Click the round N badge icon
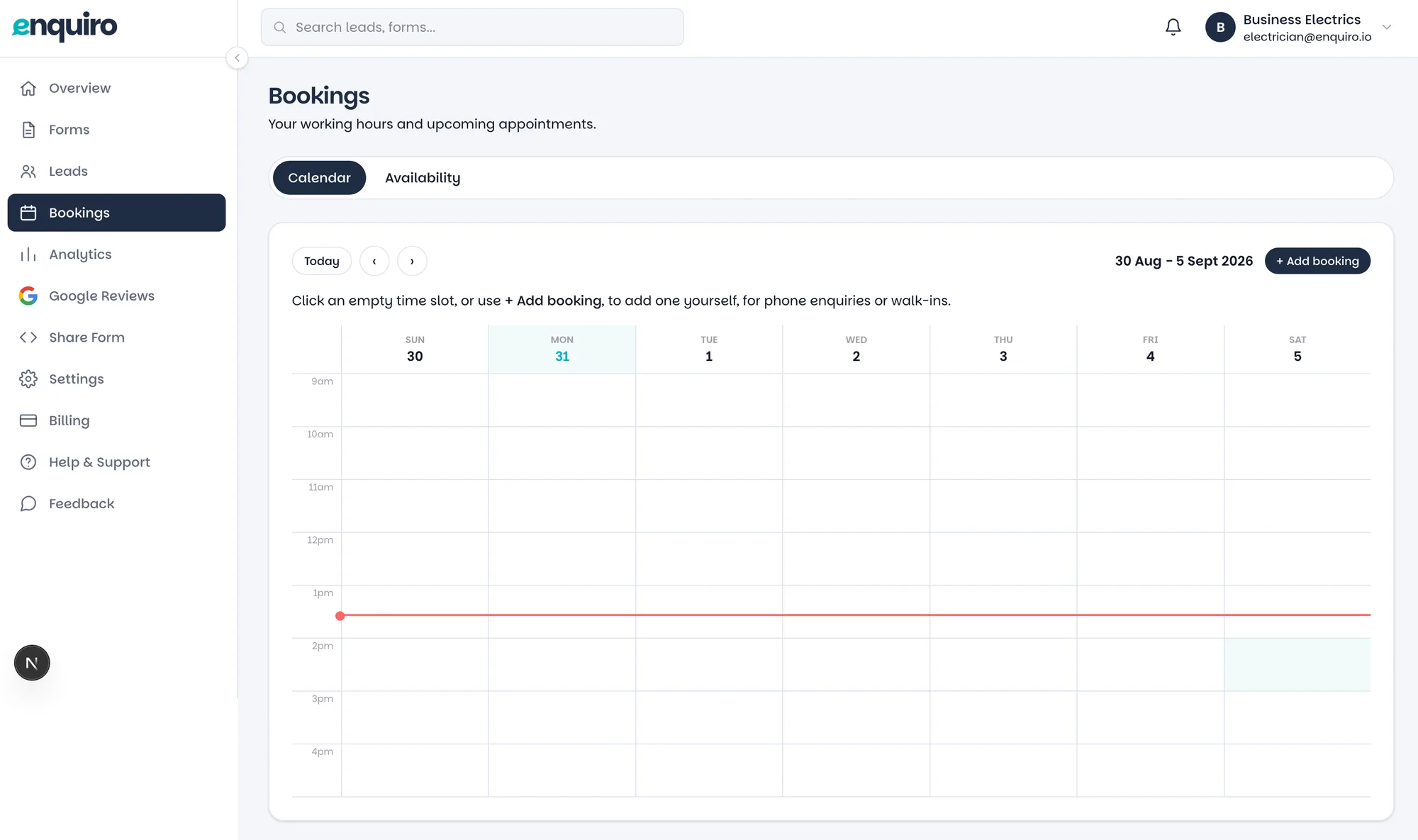Screen dimensions: 1418x840 pyautogui.click(x=32, y=663)
